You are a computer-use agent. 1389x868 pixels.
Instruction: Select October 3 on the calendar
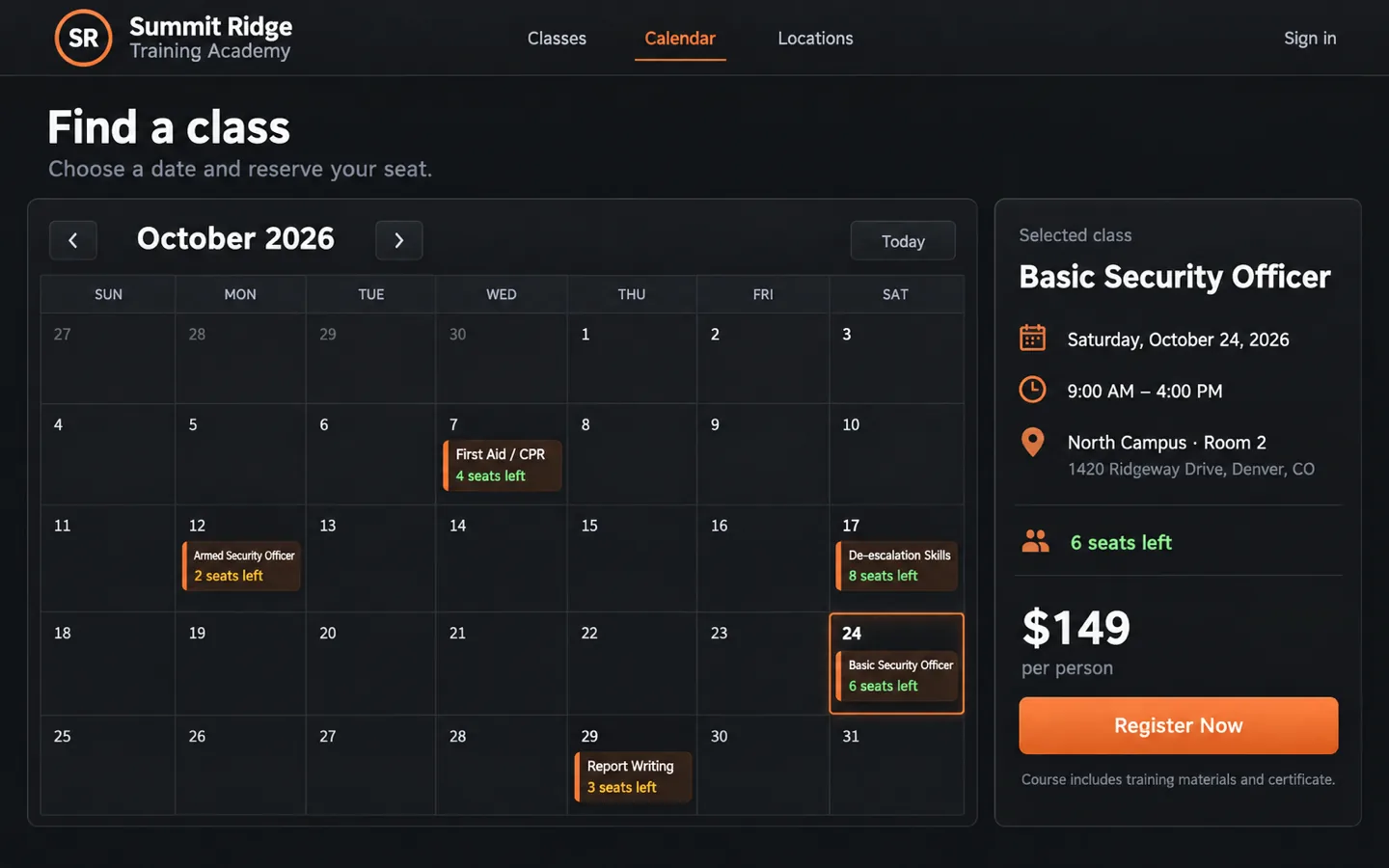pos(896,358)
